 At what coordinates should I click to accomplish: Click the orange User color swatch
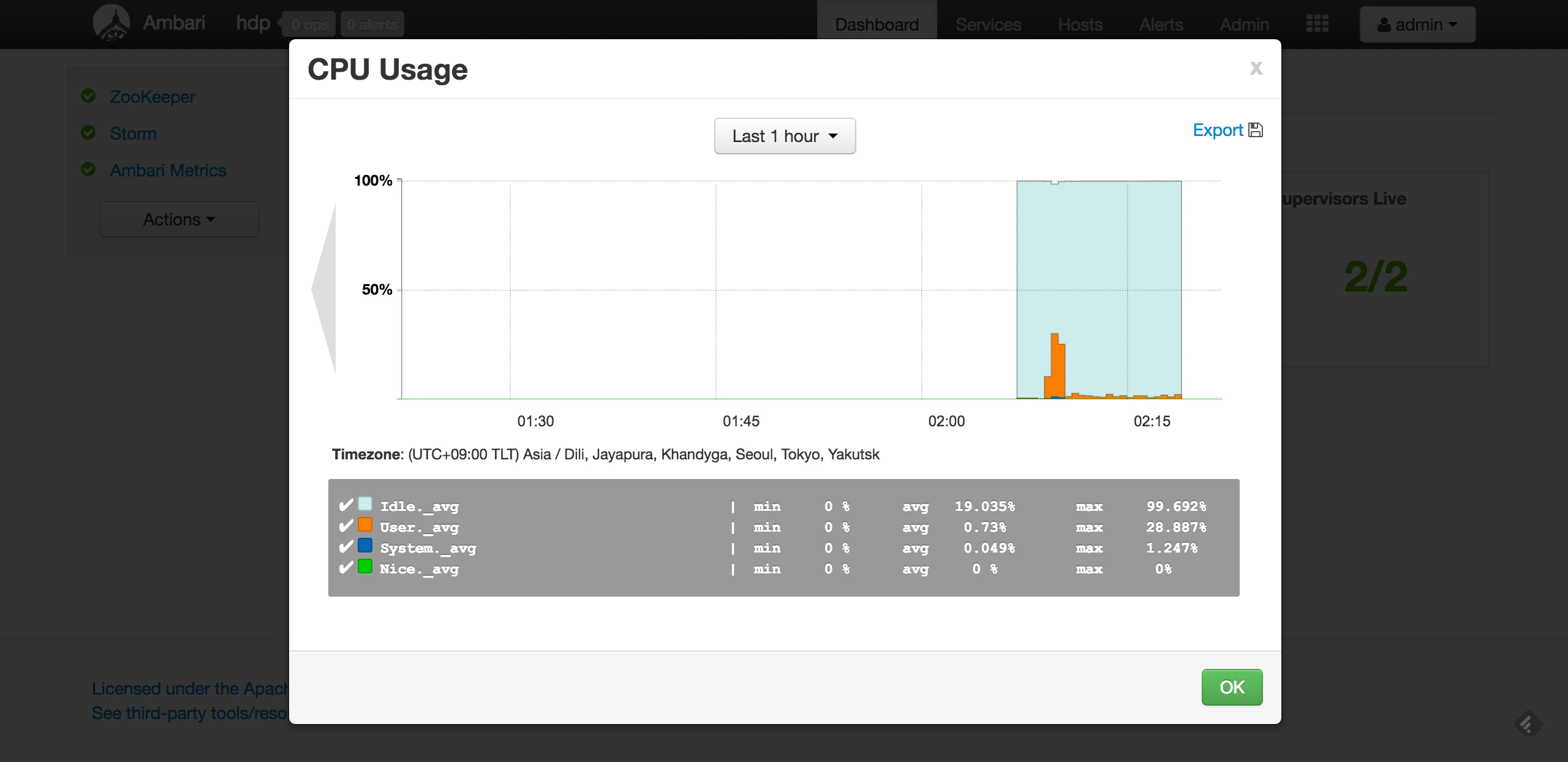click(365, 524)
